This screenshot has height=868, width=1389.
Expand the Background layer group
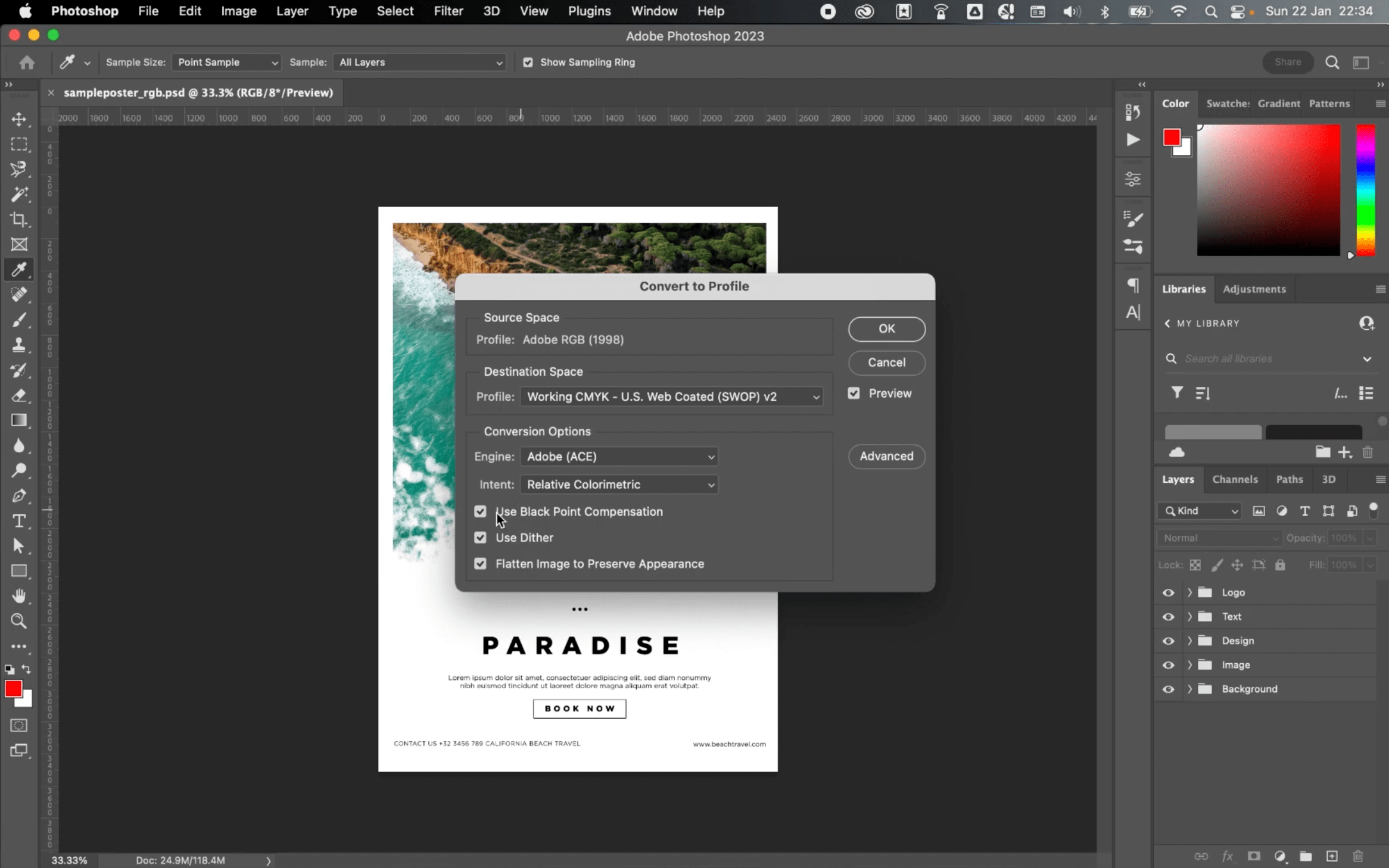pyautogui.click(x=1189, y=689)
